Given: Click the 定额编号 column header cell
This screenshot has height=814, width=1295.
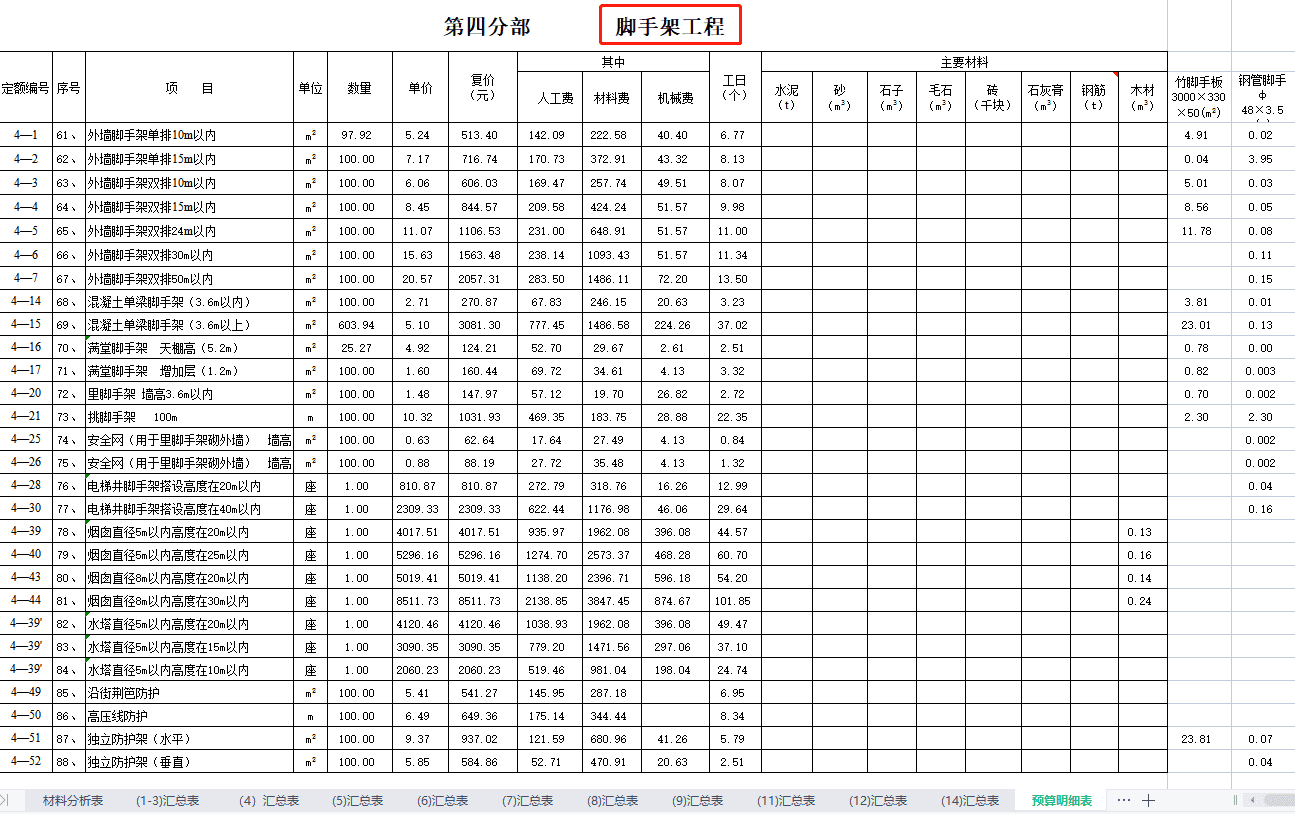Looking at the screenshot, I should [x=26, y=88].
